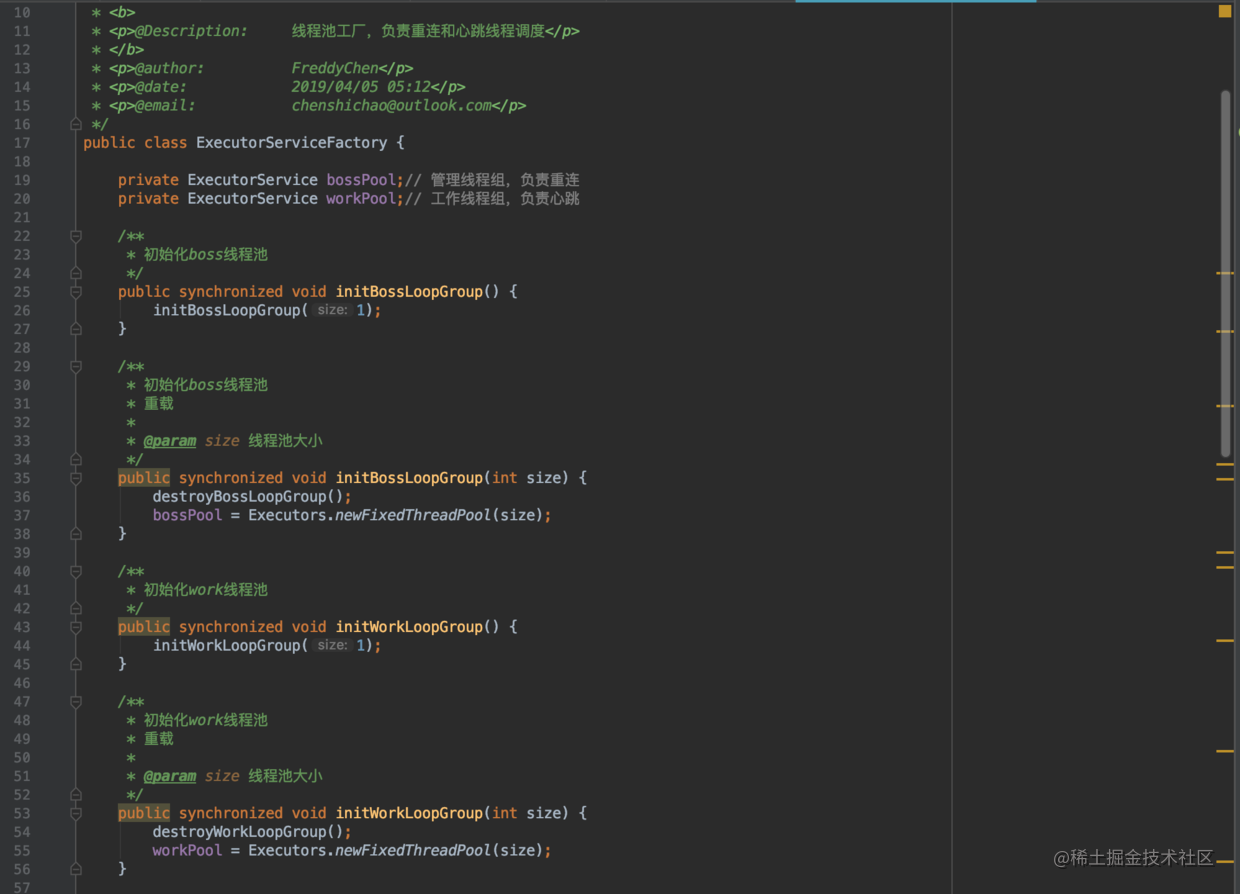Viewport: 1240px width, 894px height.
Task: Collapse the Javadoc starting on line 47
Action: [x=76, y=702]
